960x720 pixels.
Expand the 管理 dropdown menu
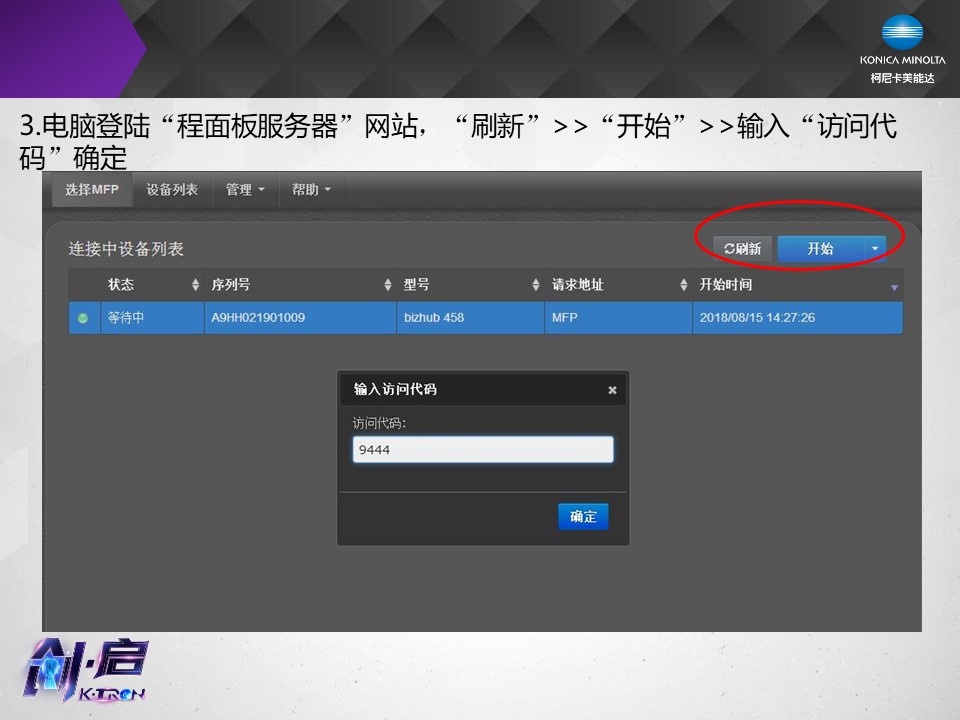pyautogui.click(x=245, y=190)
